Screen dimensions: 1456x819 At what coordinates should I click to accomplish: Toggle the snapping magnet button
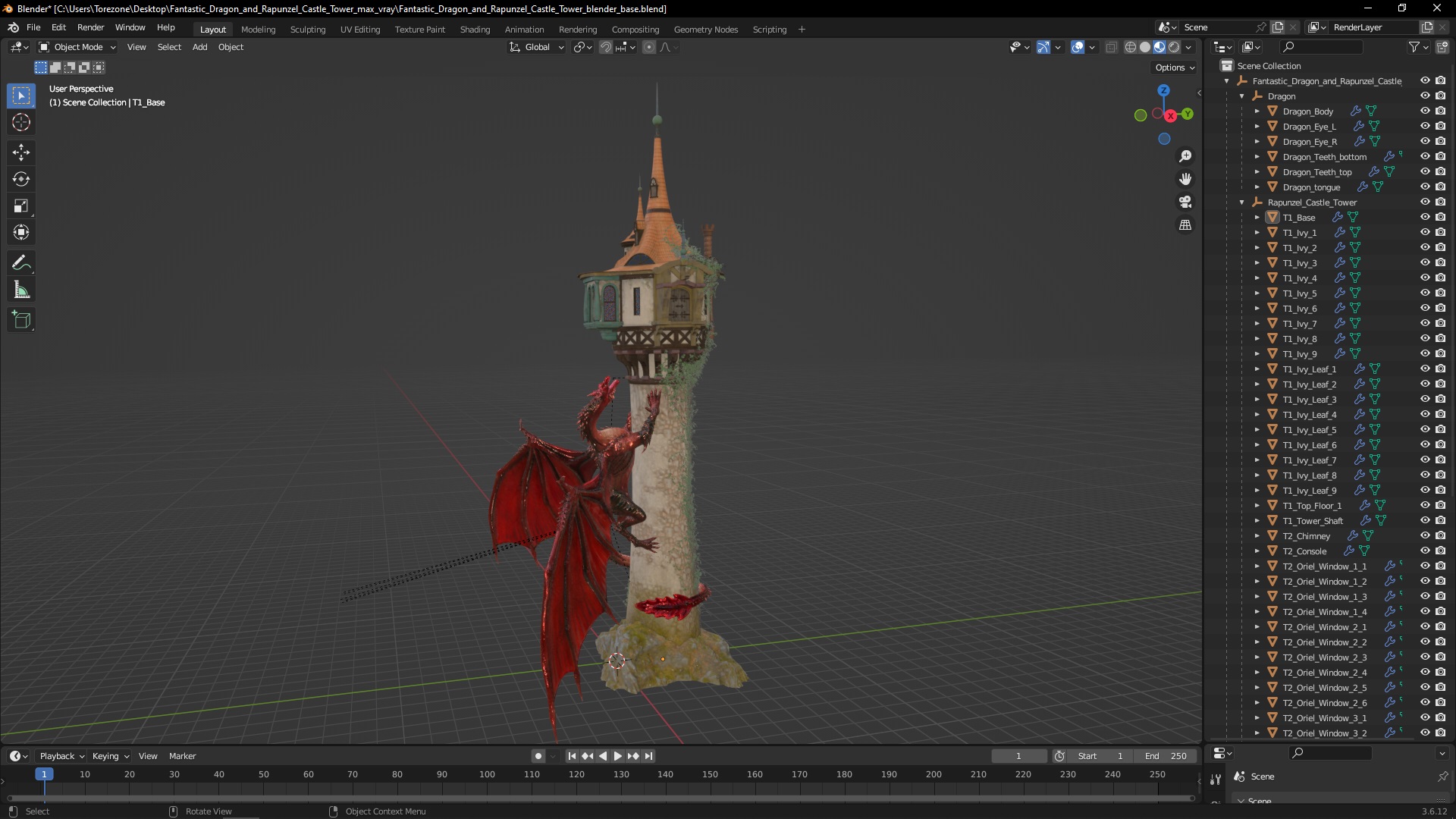tap(606, 47)
